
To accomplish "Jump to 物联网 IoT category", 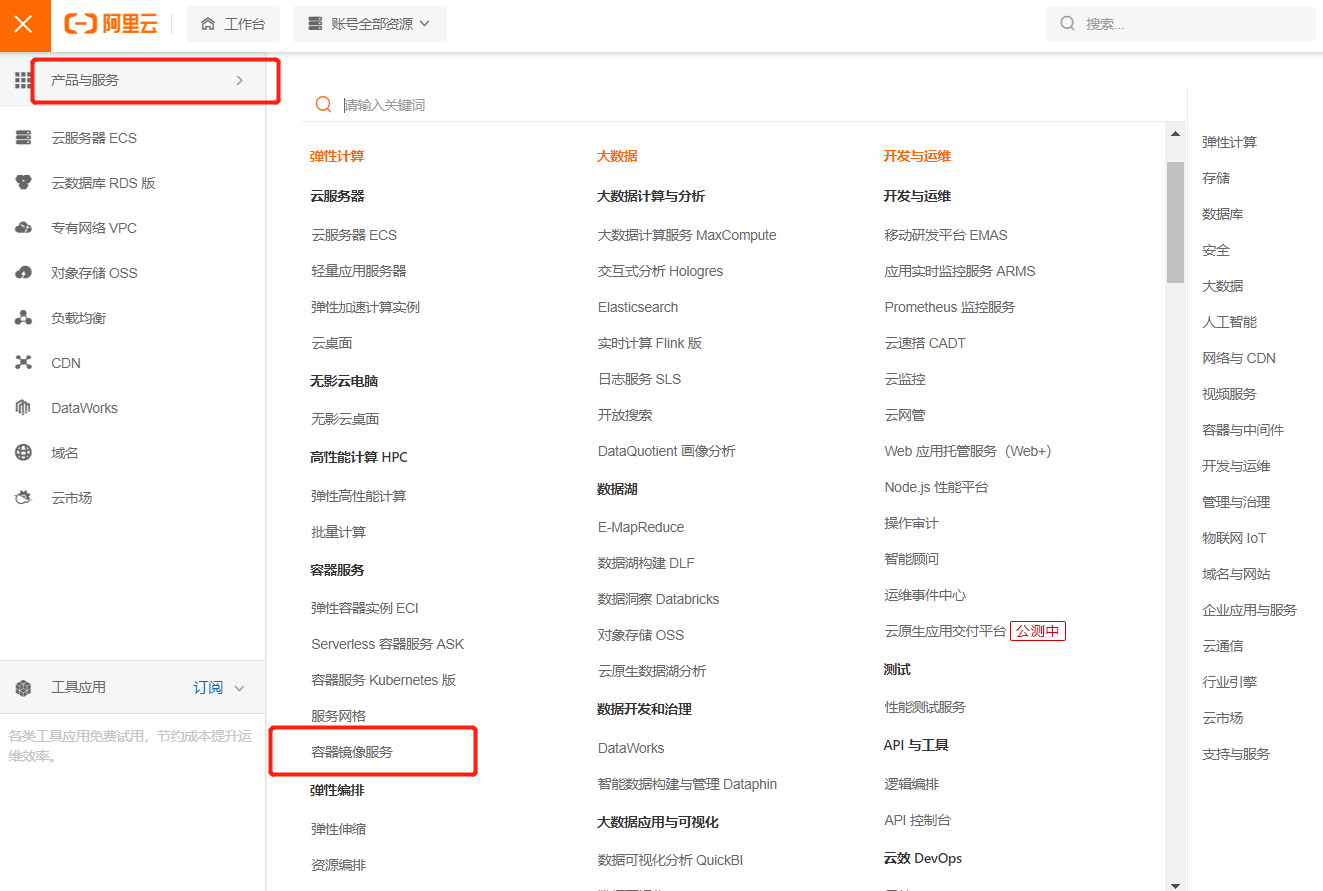I will click(1234, 538).
